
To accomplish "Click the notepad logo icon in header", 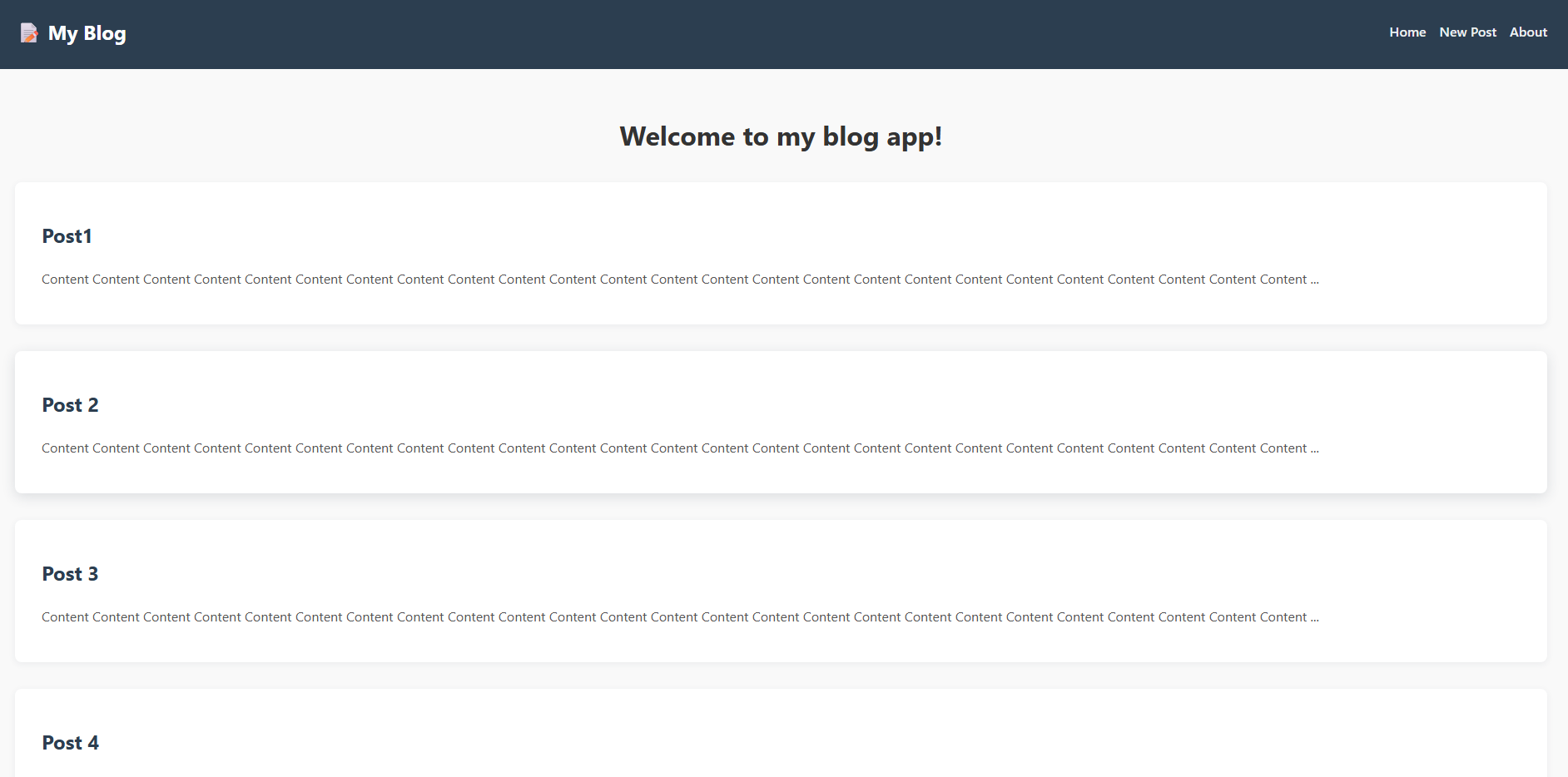I will [x=29, y=33].
